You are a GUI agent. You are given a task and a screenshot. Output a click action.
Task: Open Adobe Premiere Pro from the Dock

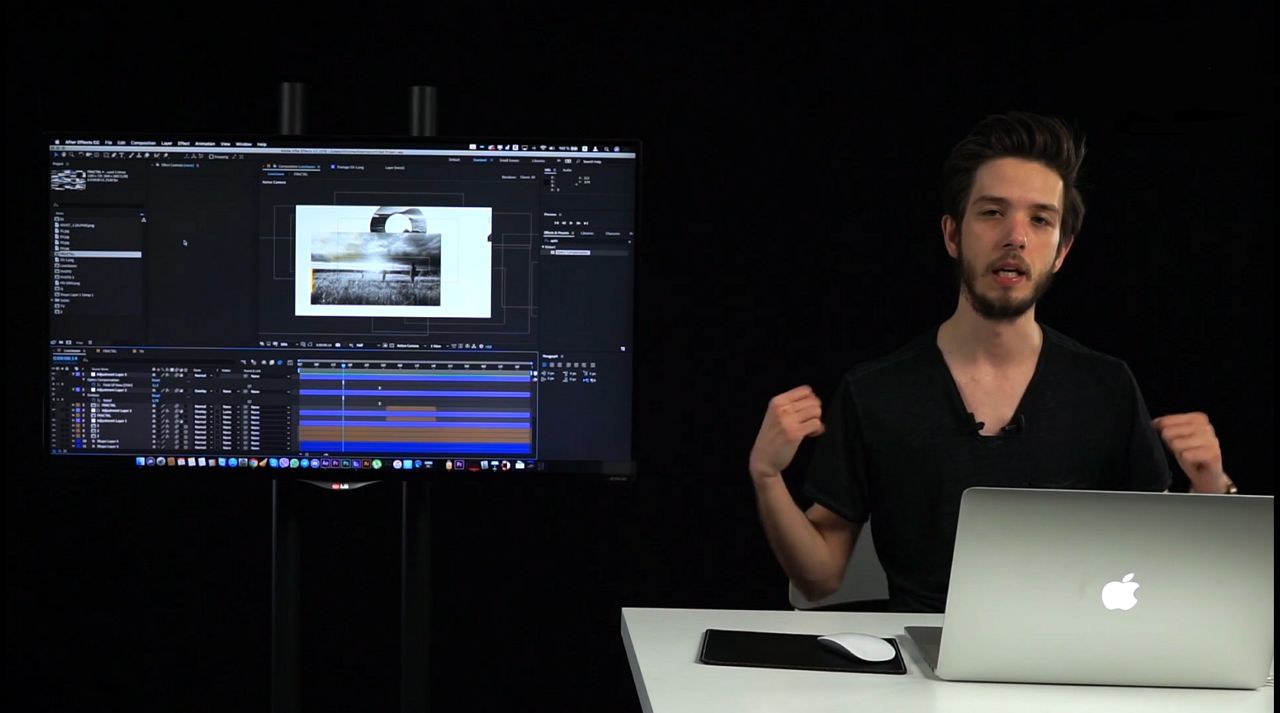point(335,463)
